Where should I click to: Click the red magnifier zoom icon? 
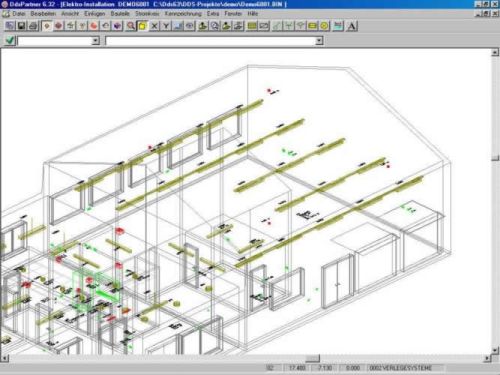[x=131, y=26]
